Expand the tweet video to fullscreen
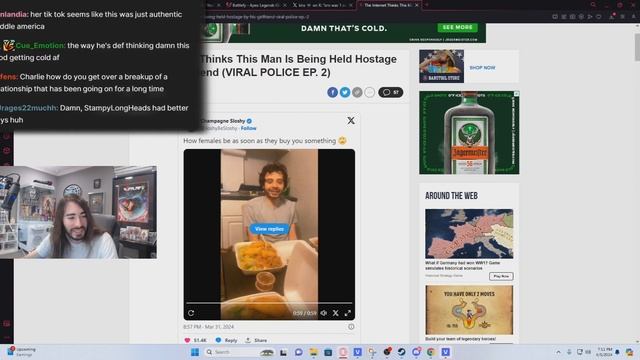 348,313
